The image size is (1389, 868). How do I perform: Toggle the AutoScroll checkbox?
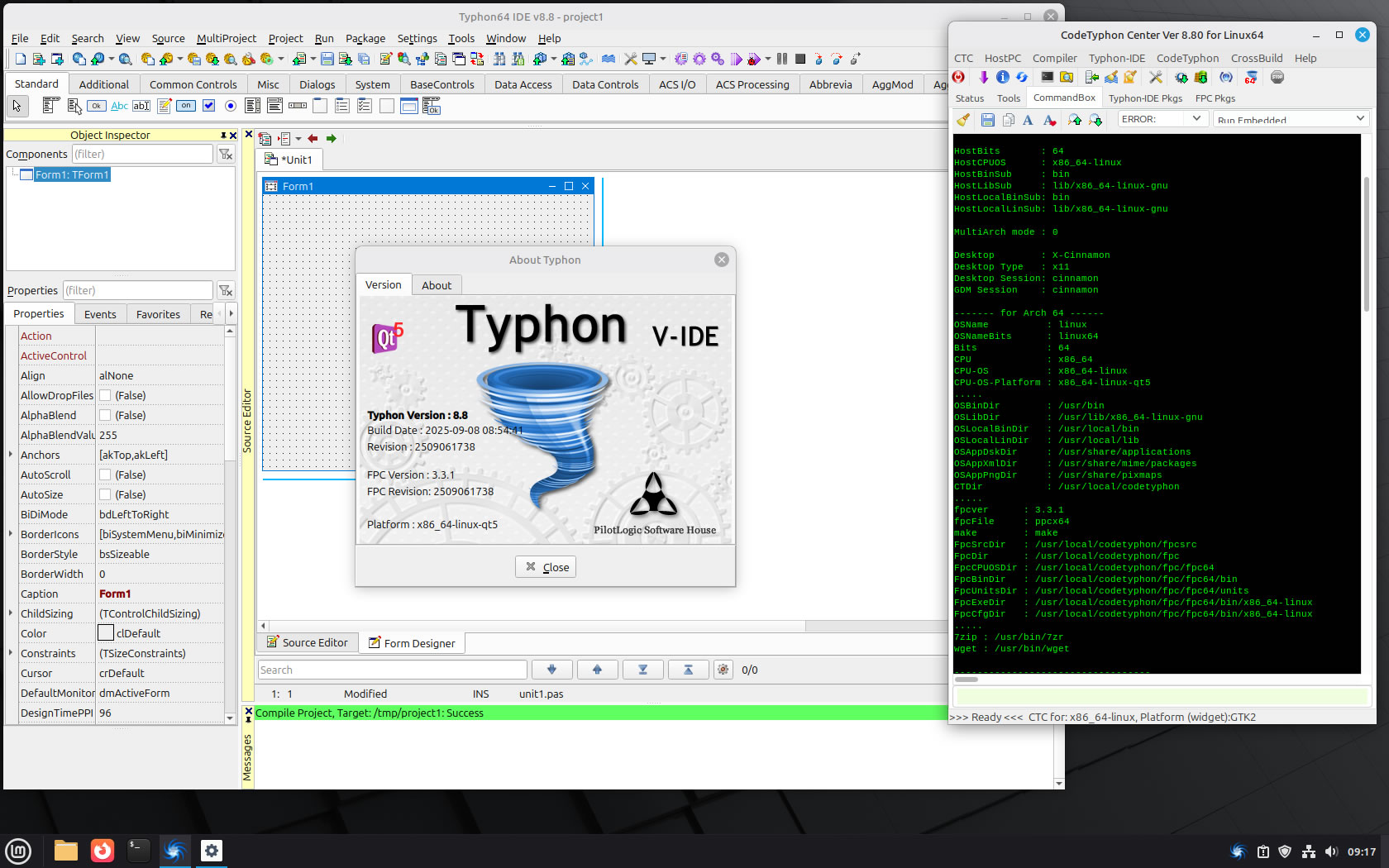(105, 475)
